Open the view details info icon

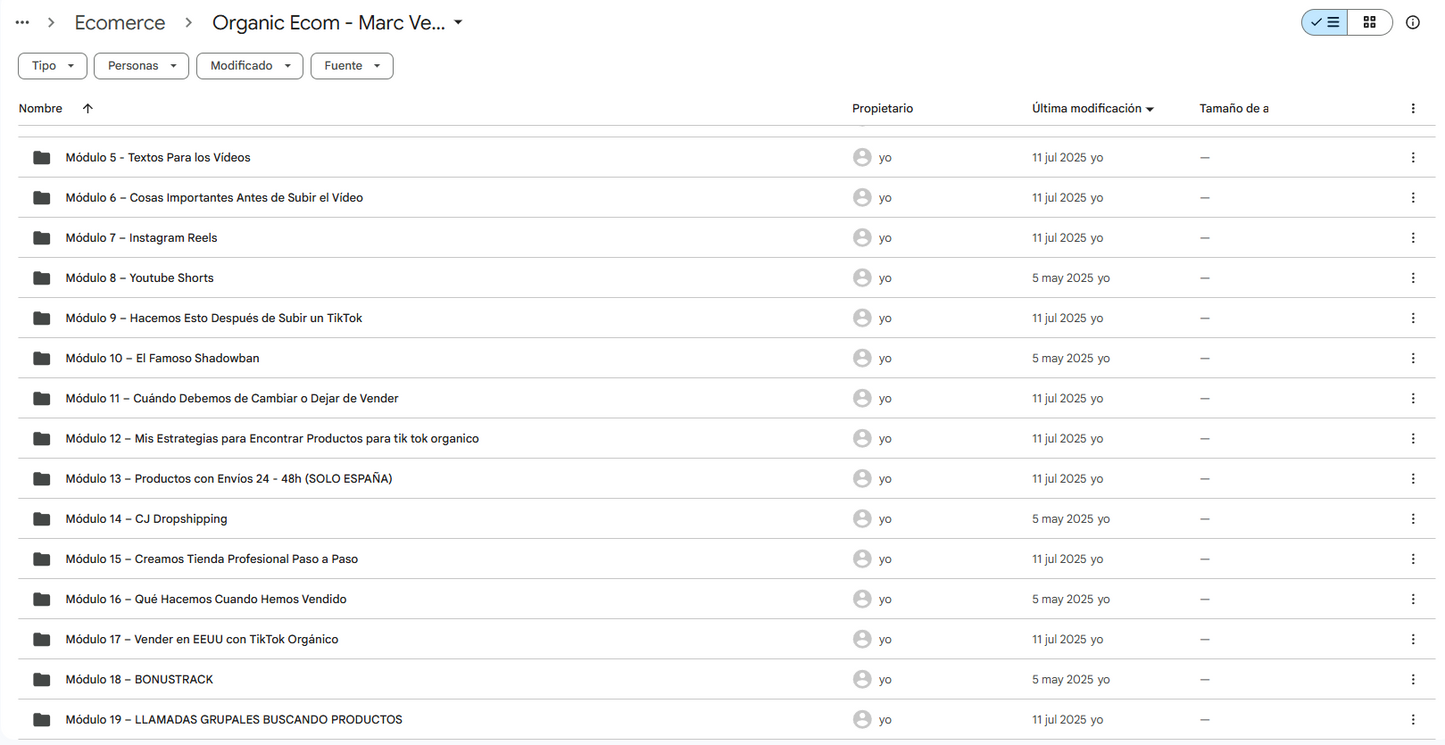[x=1413, y=22]
